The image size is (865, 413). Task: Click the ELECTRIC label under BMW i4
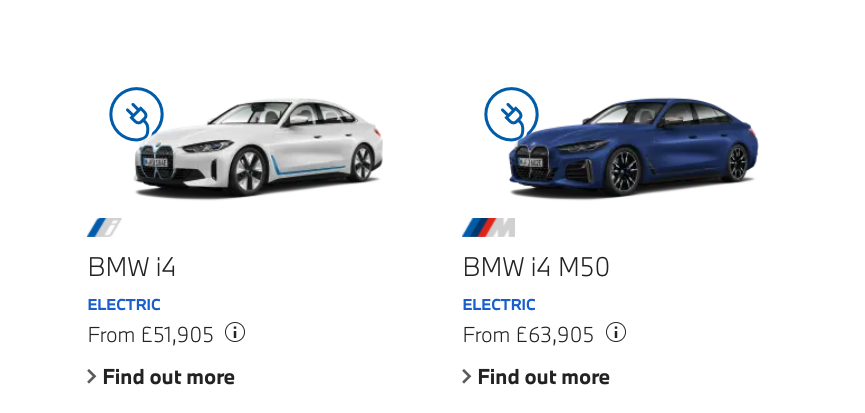pyautogui.click(x=124, y=305)
